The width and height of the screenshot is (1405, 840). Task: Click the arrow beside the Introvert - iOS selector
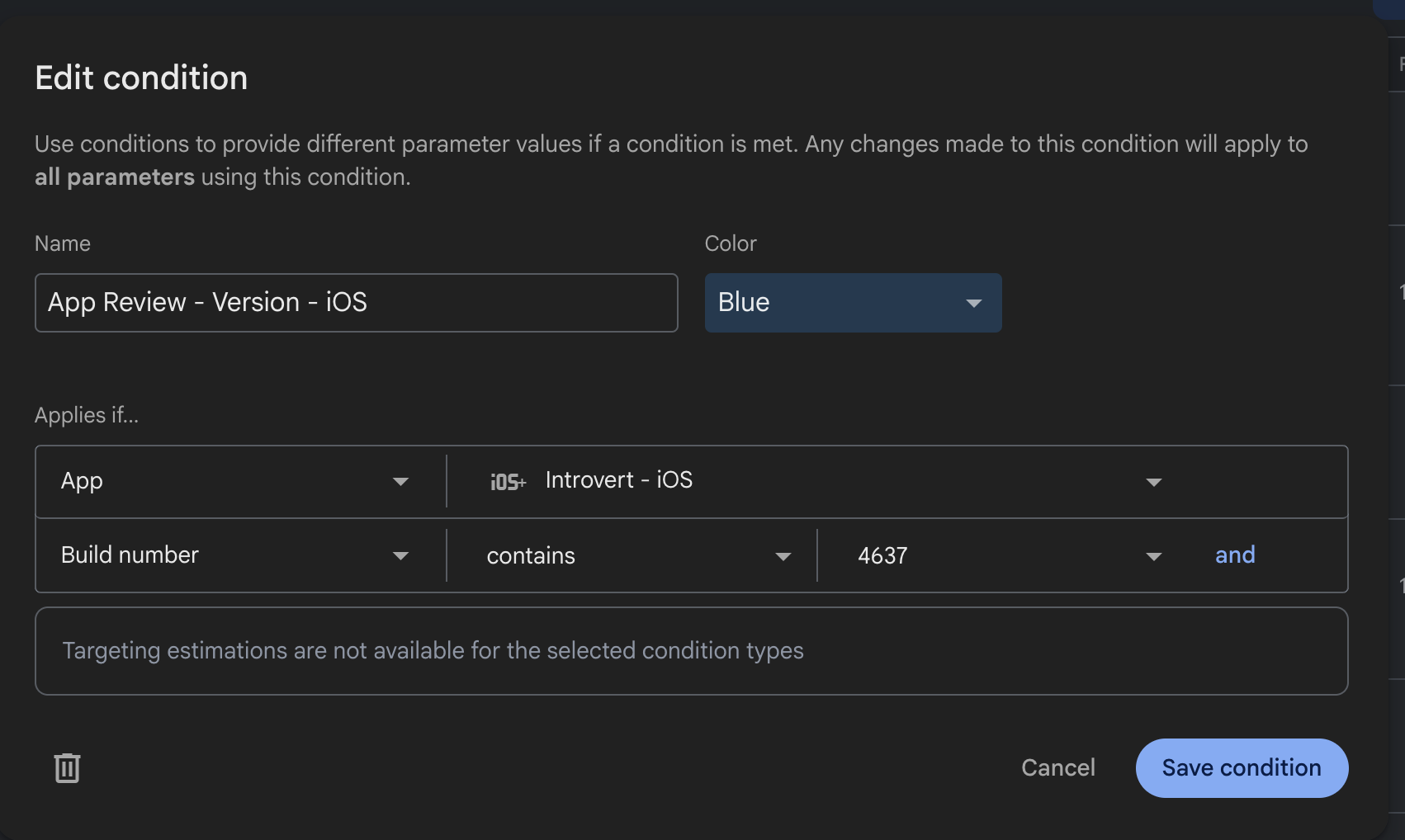[1154, 481]
